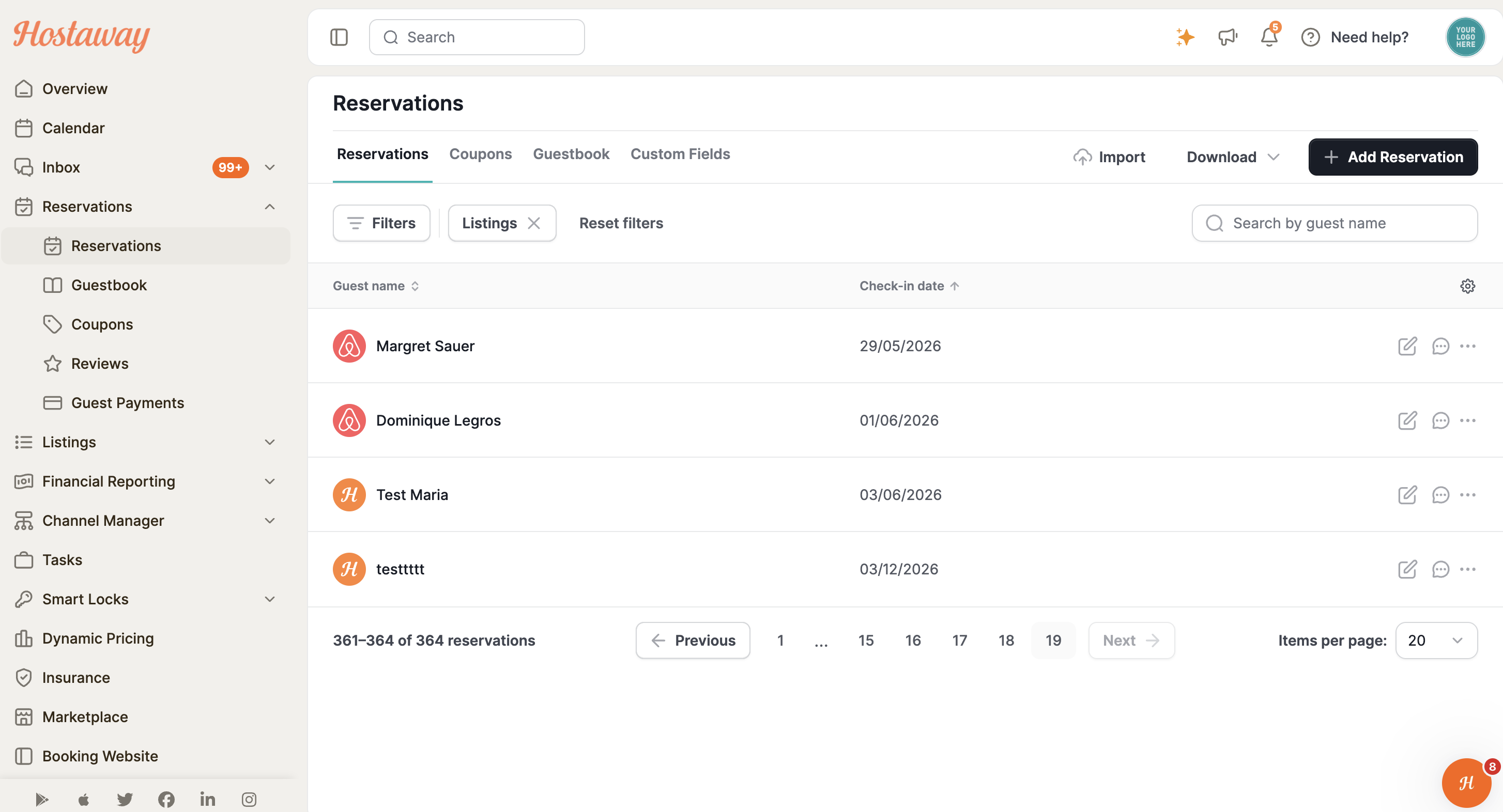
Task: Expand Channel Manager section
Action: tap(270, 521)
